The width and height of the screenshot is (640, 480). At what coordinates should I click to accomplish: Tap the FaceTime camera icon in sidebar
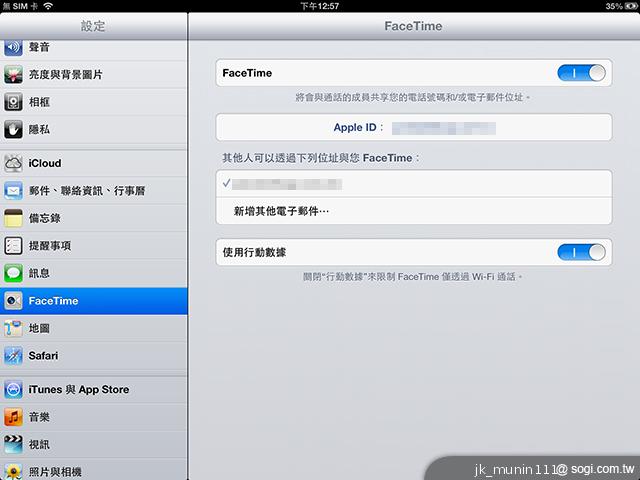13,301
